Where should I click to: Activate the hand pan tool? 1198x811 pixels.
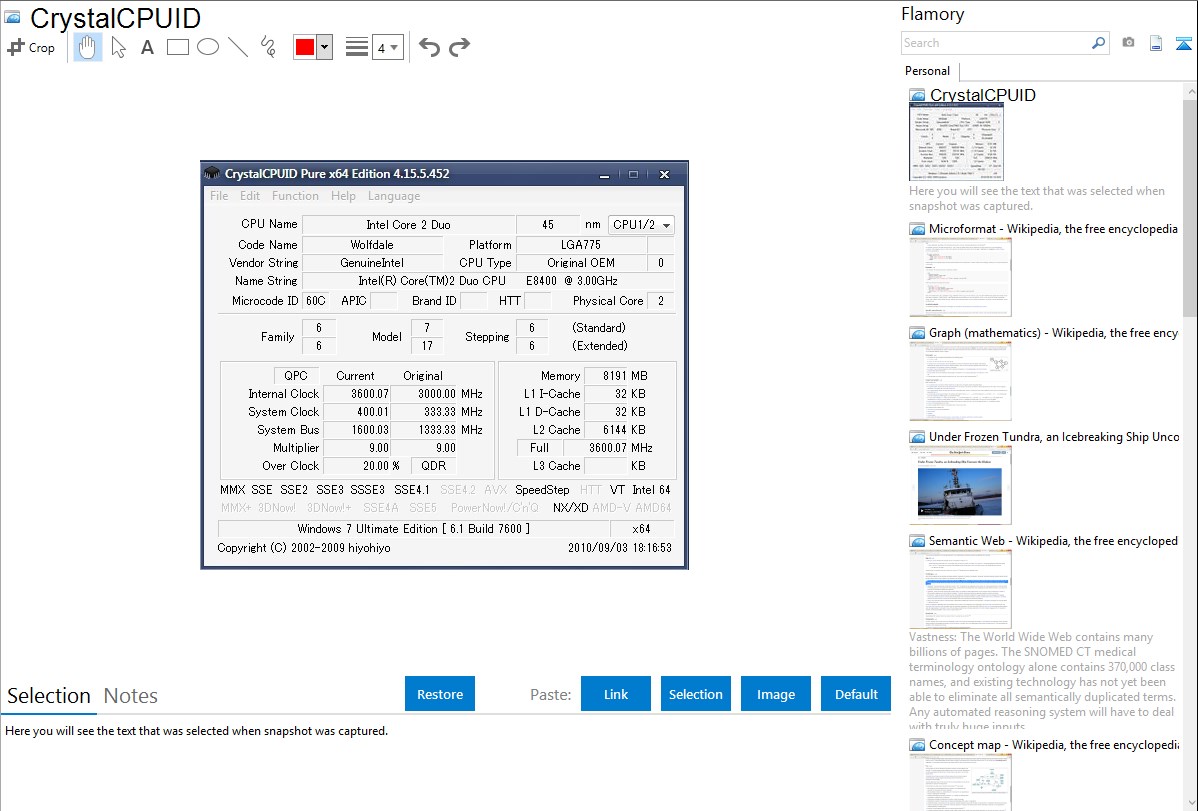(88, 47)
